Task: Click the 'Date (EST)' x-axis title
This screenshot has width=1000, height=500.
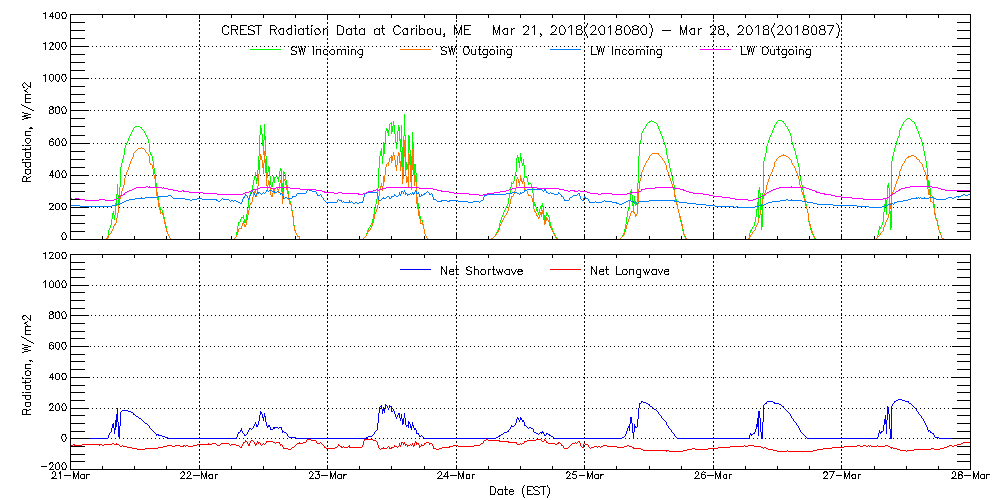Action: 519,491
